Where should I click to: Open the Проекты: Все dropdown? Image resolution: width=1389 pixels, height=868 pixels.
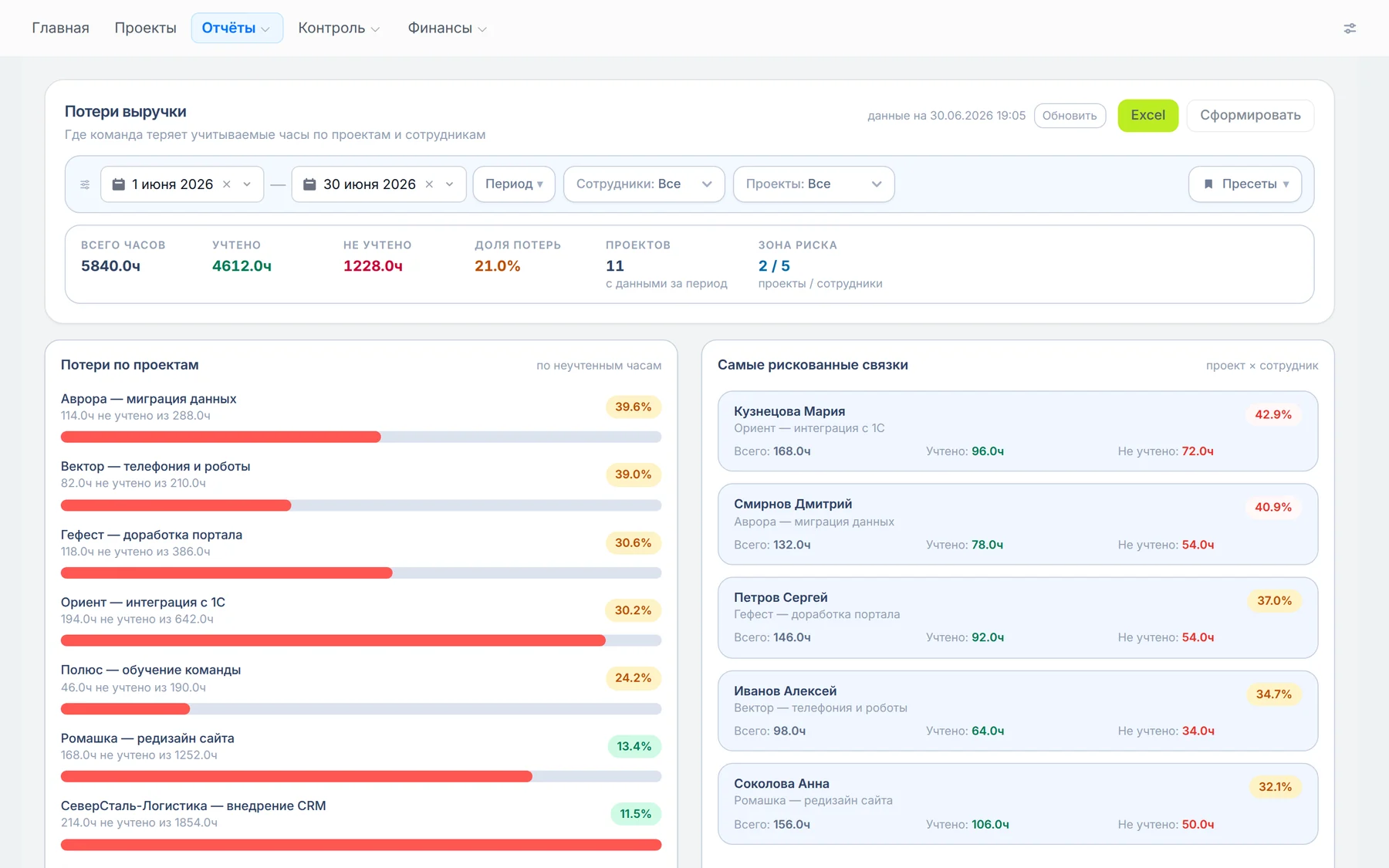pyautogui.click(x=813, y=184)
